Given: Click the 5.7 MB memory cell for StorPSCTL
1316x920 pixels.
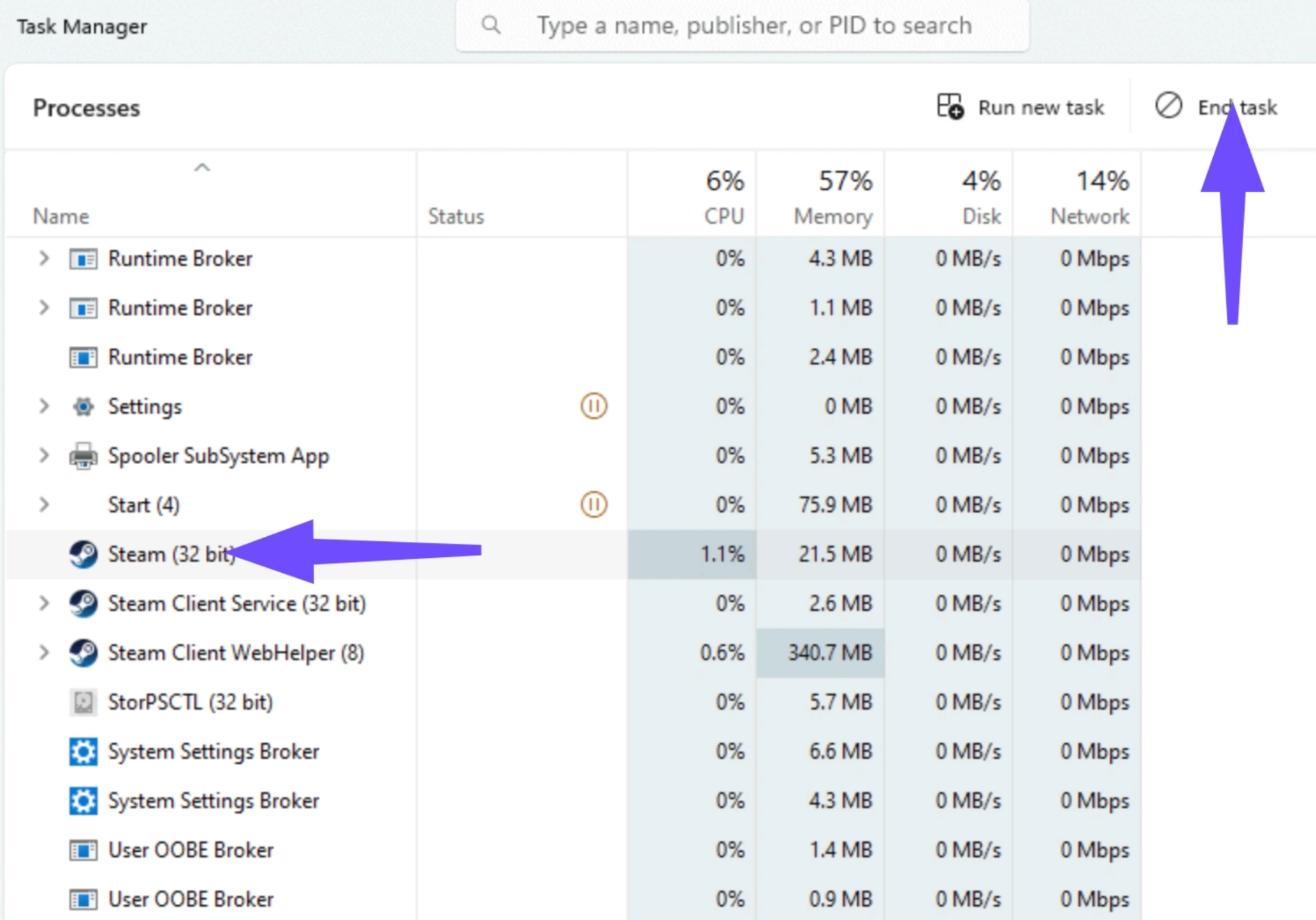Looking at the screenshot, I should pyautogui.click(x=821, y=702).
